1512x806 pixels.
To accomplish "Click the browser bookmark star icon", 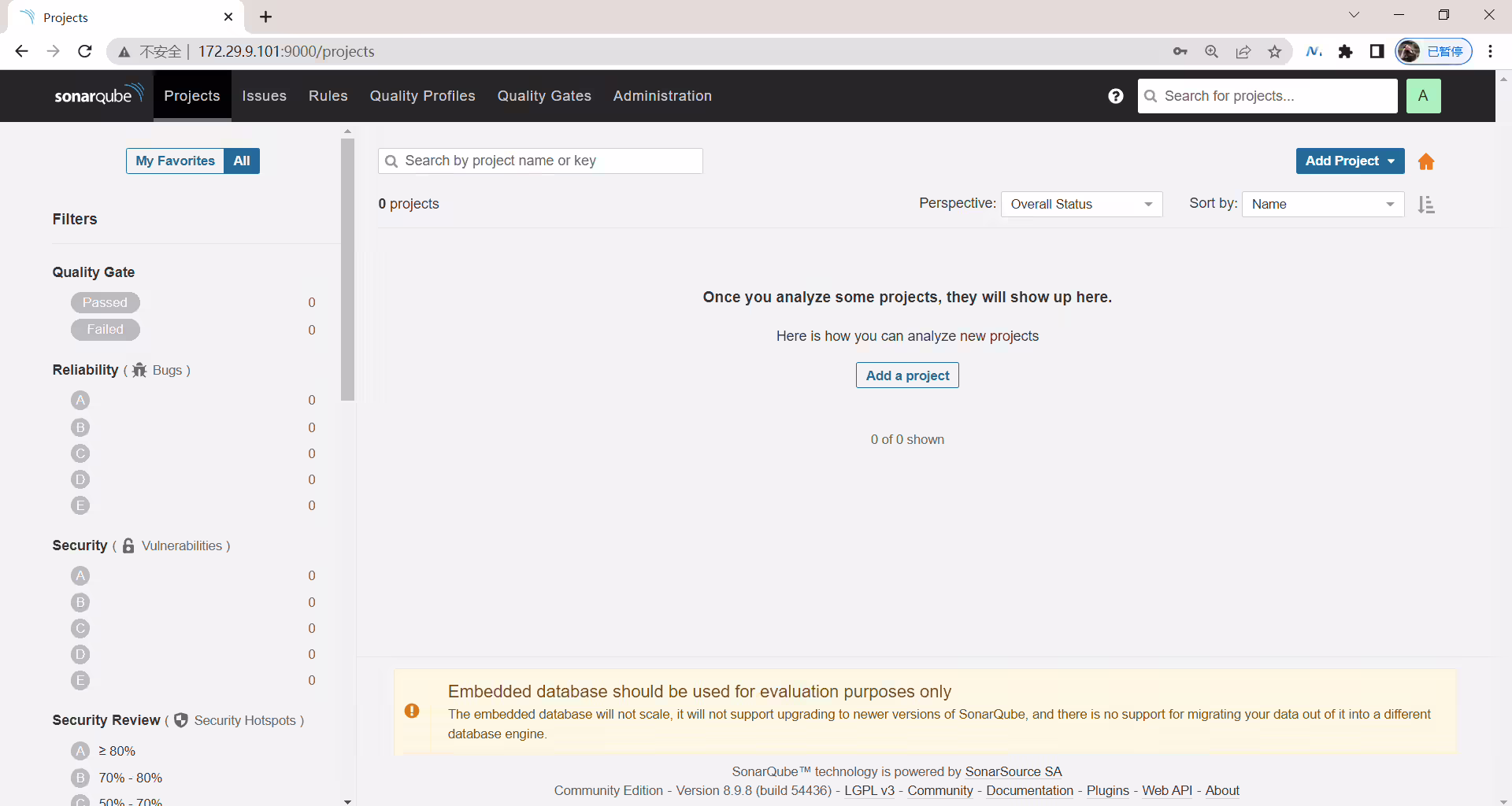I will (x=1275, y=52).
